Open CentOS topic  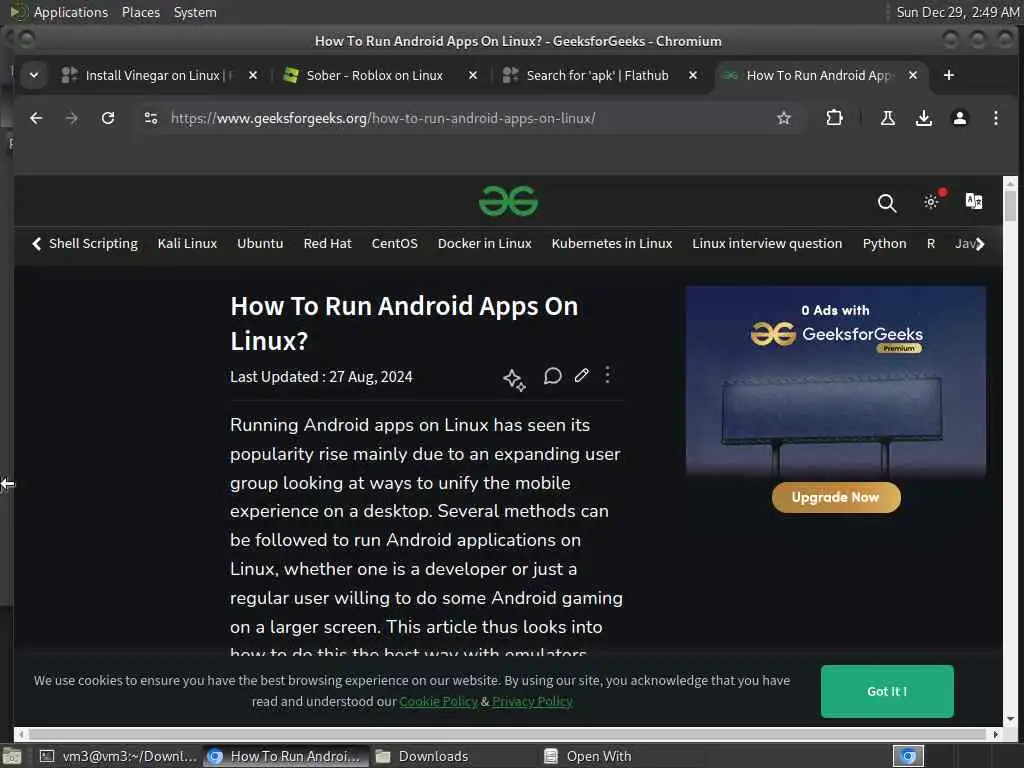(394, 244)
